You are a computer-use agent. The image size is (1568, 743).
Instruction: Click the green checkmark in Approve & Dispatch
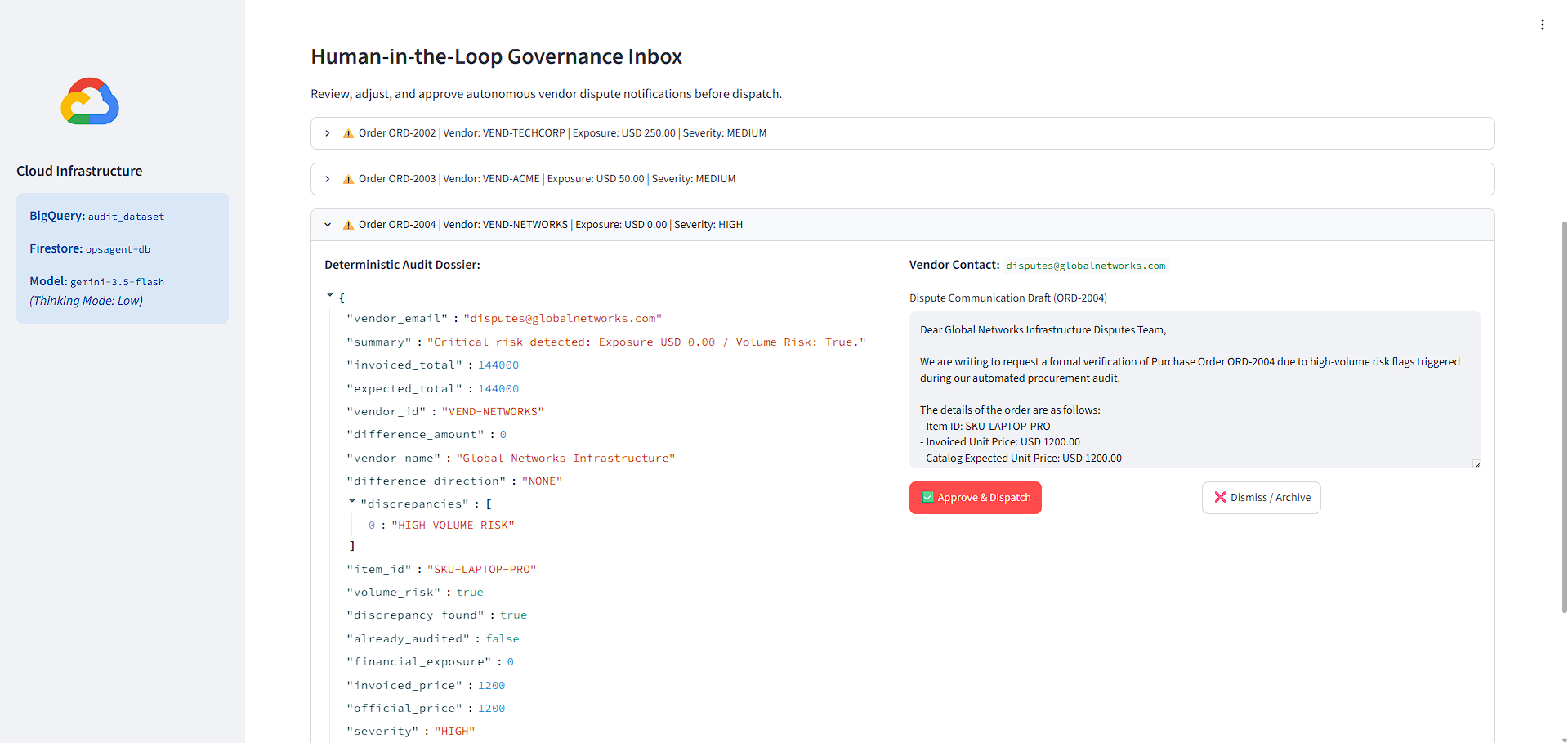928,497
